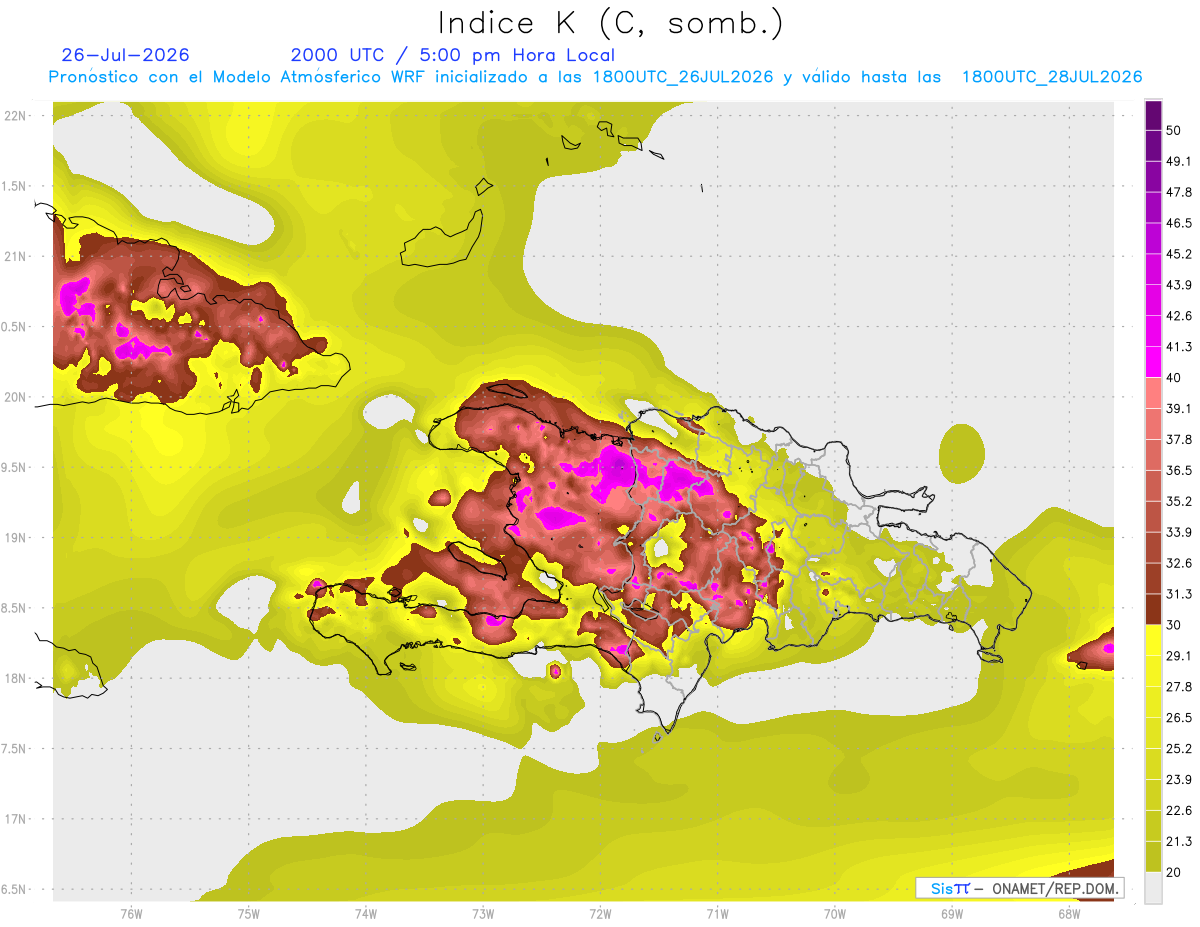Click the Indice K (C, somb.) title

[x=610, y=23]
